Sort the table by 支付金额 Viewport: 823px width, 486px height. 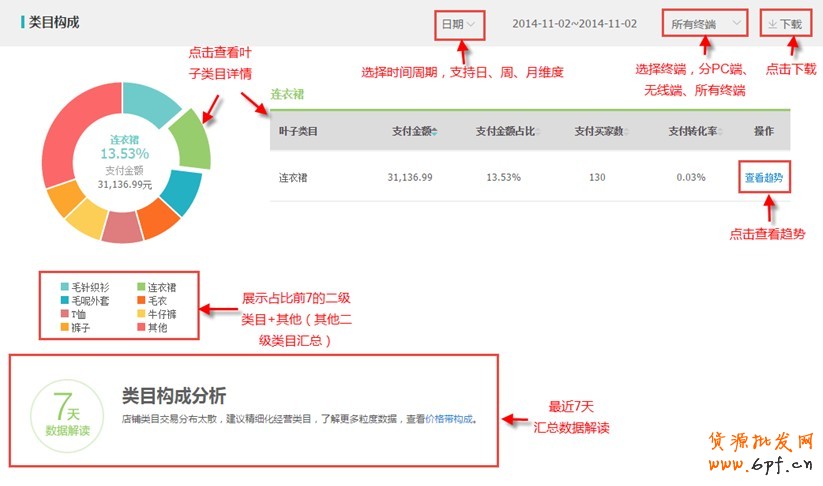[414, 131]
